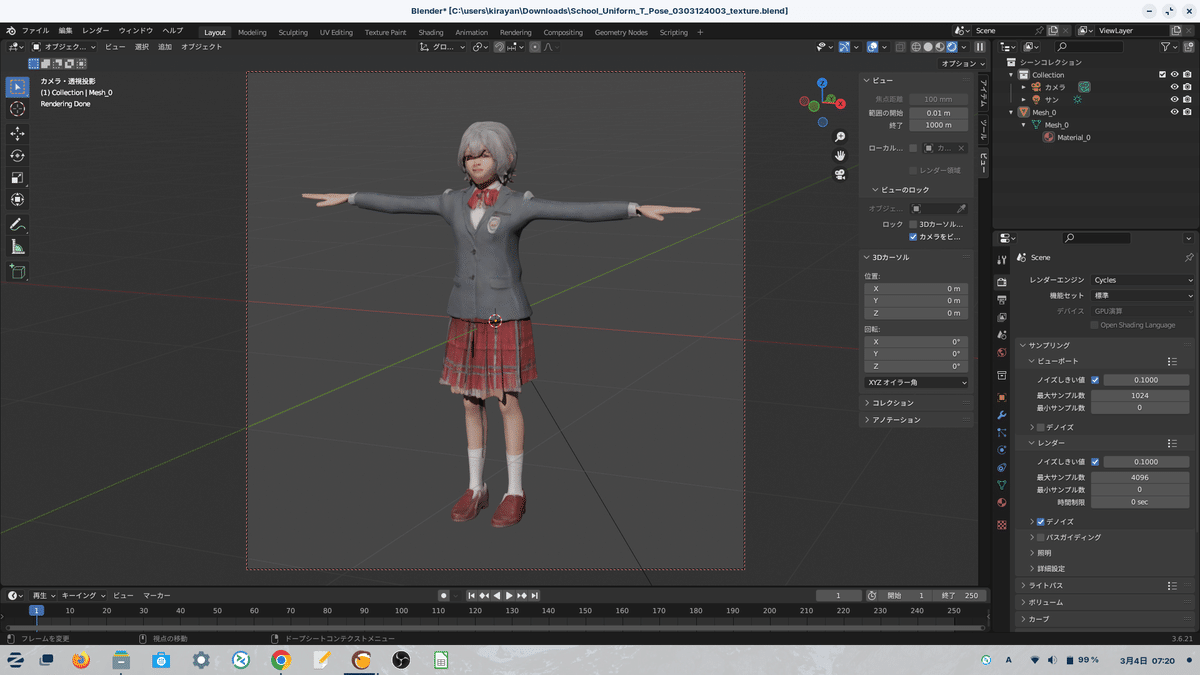Select the Rotate tool in the toolbar
This screenshot has height=675, width=1200.
pos(16,155)
